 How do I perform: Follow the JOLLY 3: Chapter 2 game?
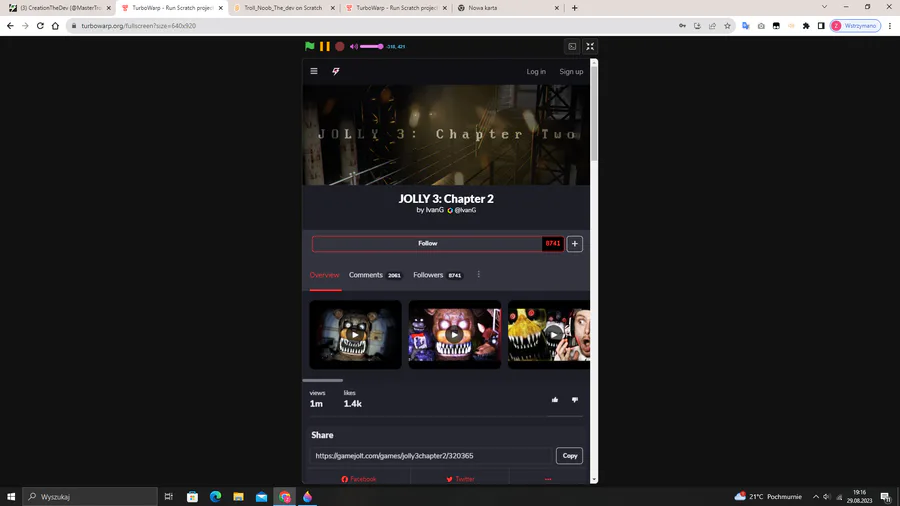pos(428,243)
